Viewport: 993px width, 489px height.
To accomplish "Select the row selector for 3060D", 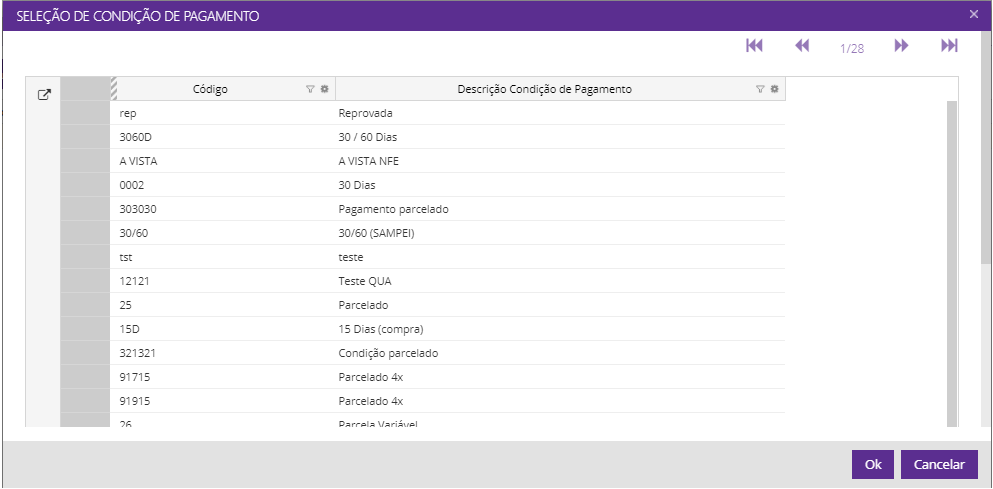I will (85, 137).
